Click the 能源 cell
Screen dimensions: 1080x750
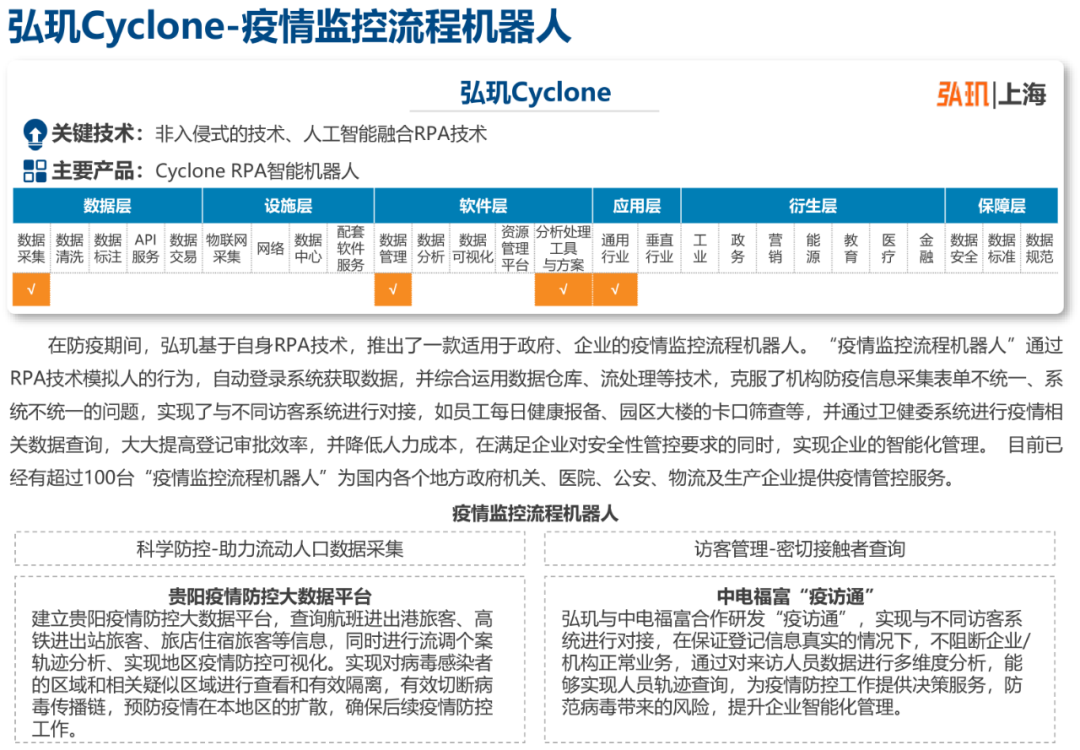click(813, 249)
